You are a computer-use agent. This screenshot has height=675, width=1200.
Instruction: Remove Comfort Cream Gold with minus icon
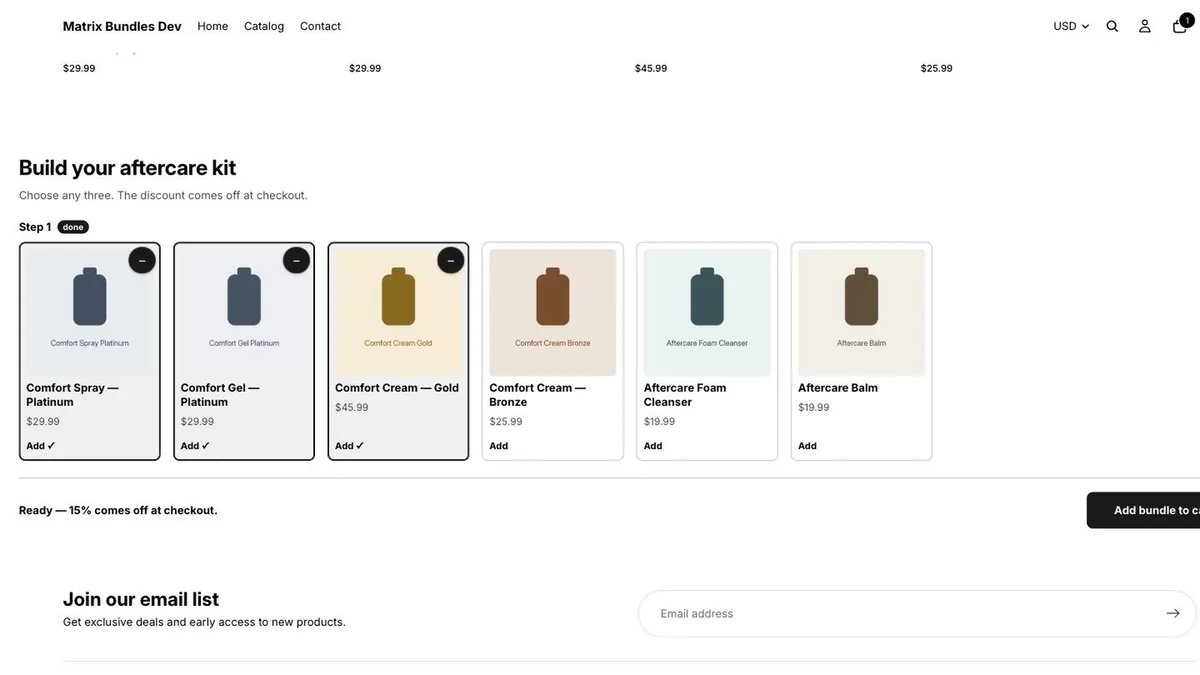451,260
